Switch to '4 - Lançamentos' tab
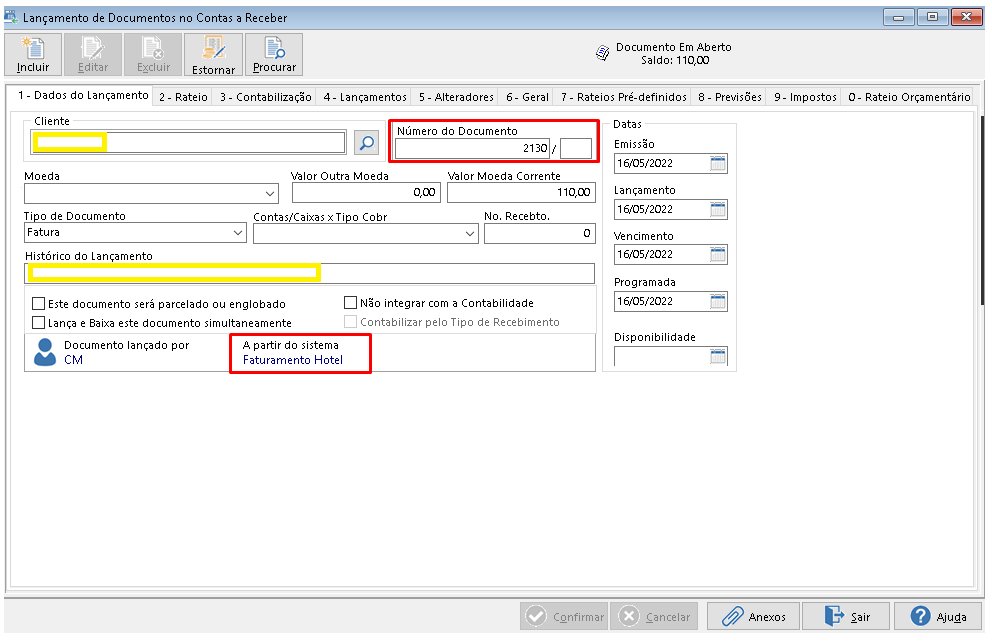This screenshot has width=992, height=641. (x=365, y=97)
